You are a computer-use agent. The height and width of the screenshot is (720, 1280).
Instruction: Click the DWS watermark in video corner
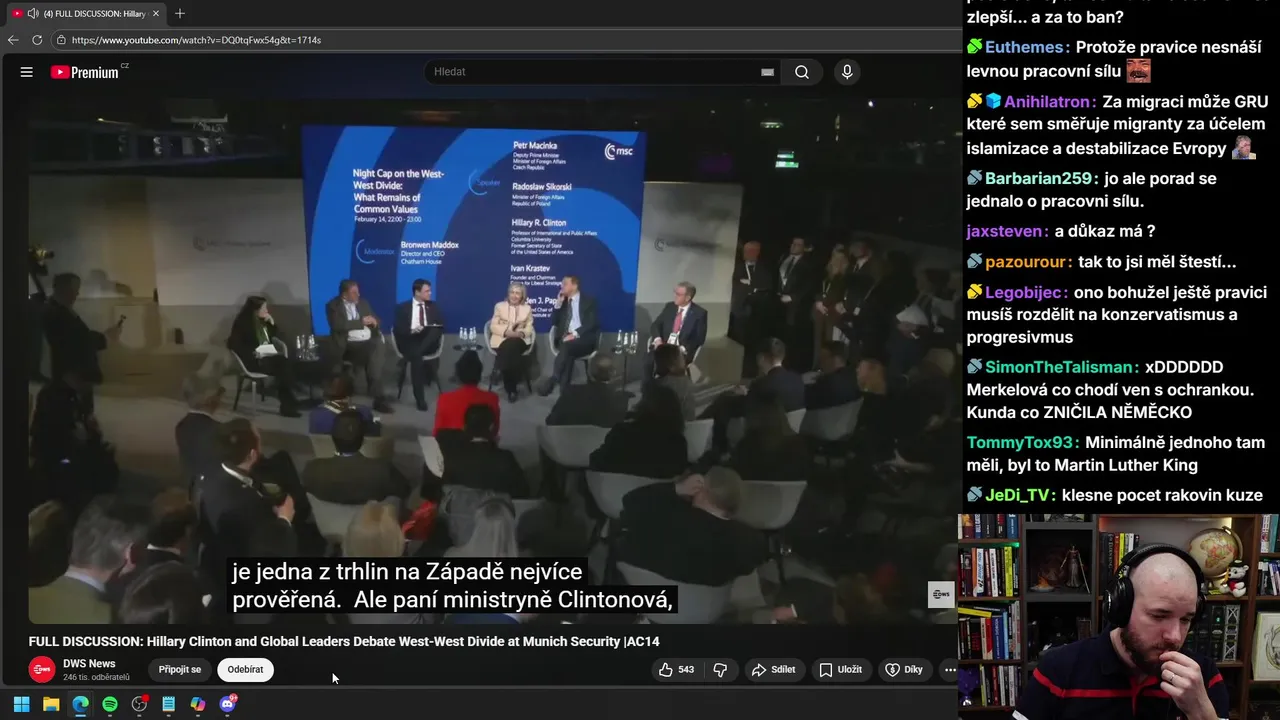tap(941, 594)
